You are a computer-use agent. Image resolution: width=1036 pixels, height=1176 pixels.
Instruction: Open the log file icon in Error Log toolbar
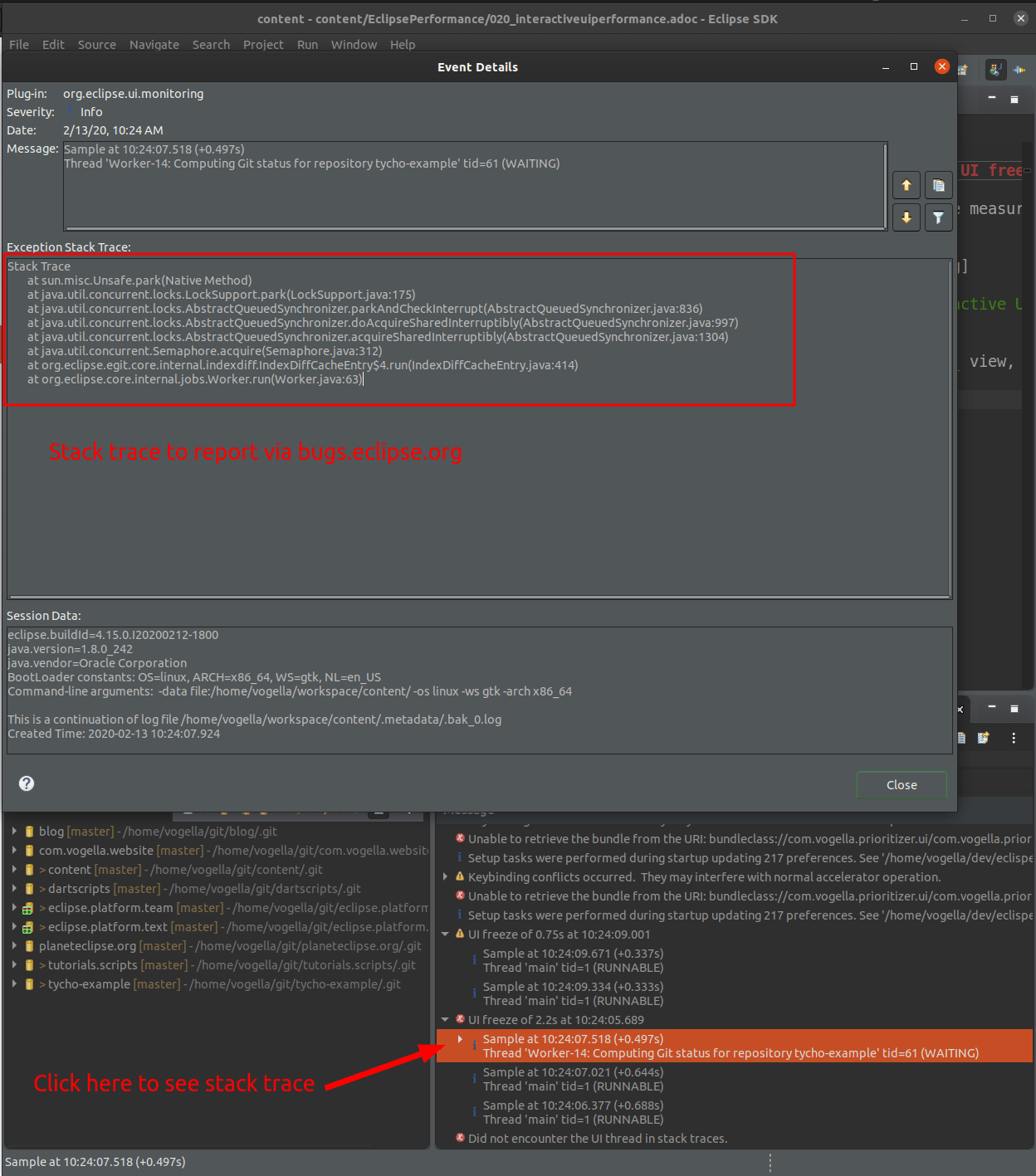pyautogui.click(x=960, y=737)
